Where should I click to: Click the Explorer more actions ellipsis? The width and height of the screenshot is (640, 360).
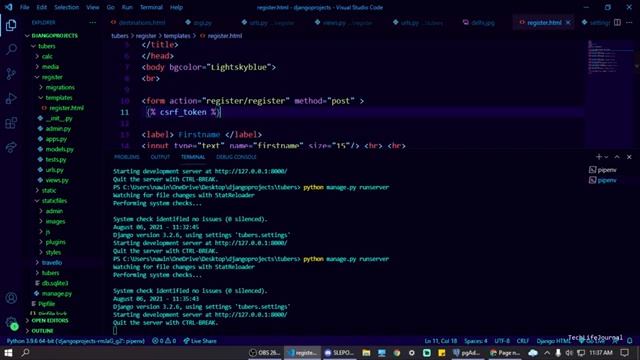[x=93, y=22]
